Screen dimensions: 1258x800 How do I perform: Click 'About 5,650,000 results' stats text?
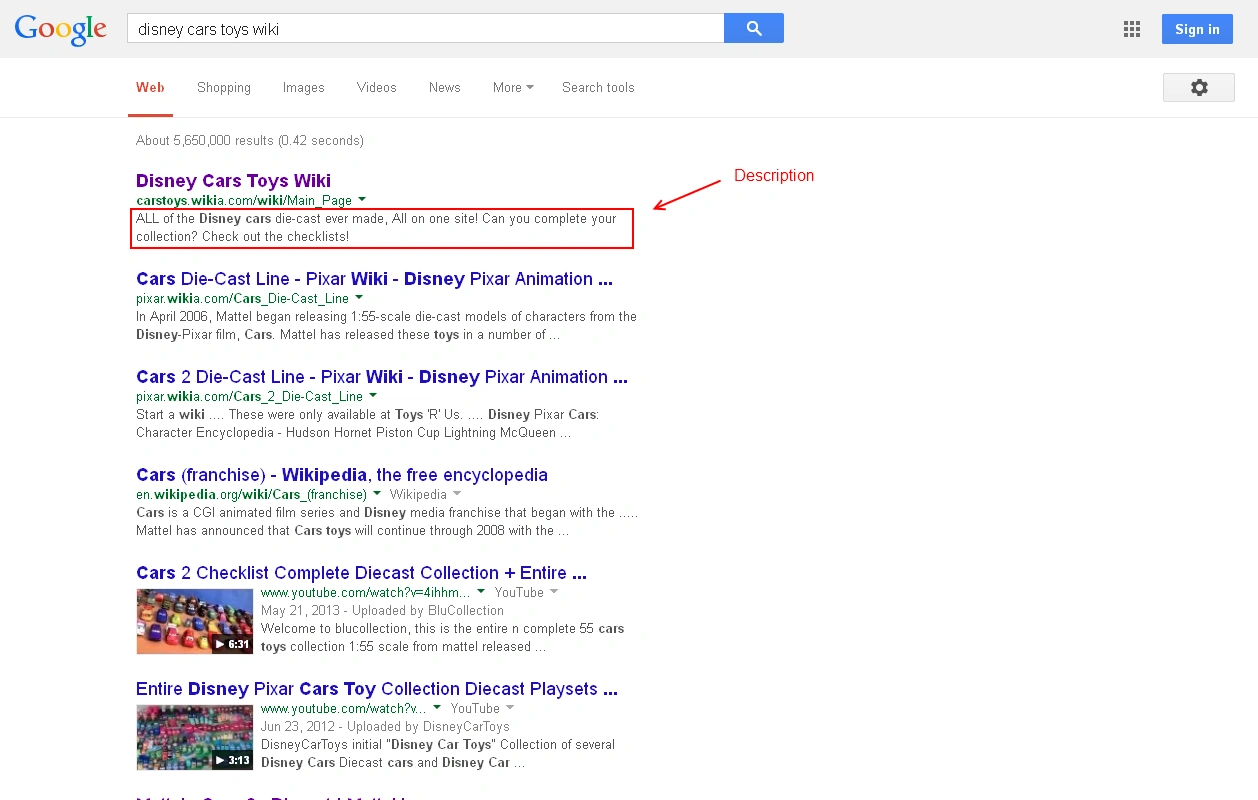250,141
